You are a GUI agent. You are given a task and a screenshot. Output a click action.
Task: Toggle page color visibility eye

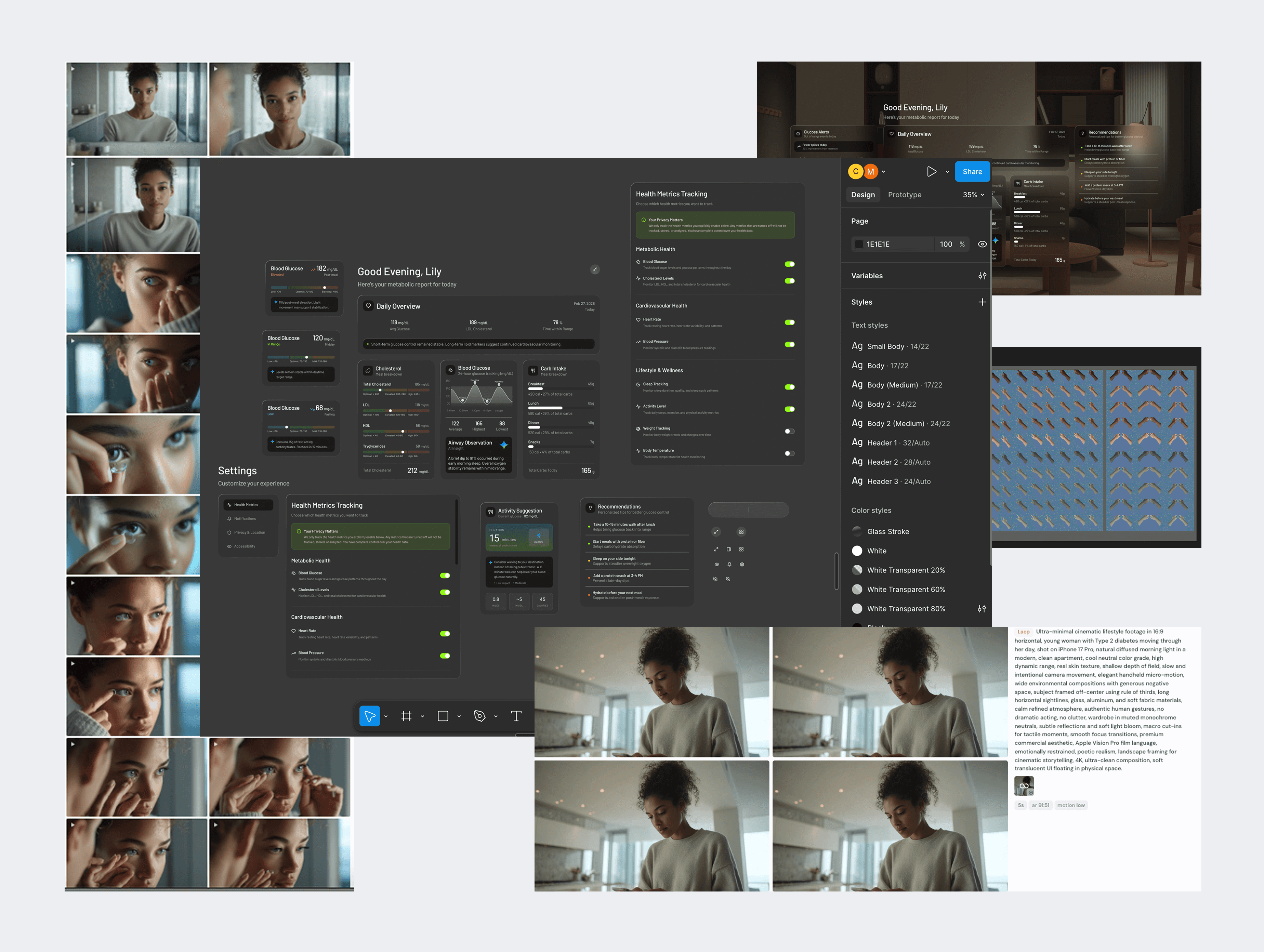[x=982, y=244]
